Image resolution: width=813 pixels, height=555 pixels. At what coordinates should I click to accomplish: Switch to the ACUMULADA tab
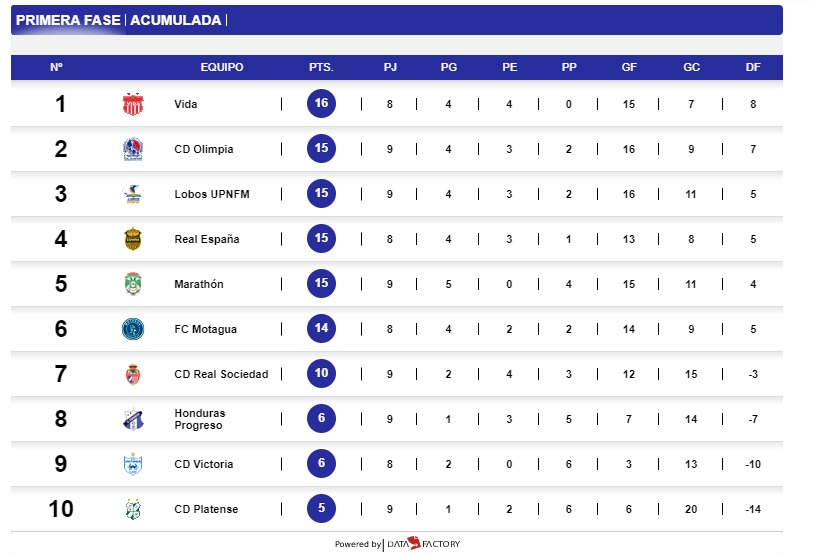tap(176, 20)
